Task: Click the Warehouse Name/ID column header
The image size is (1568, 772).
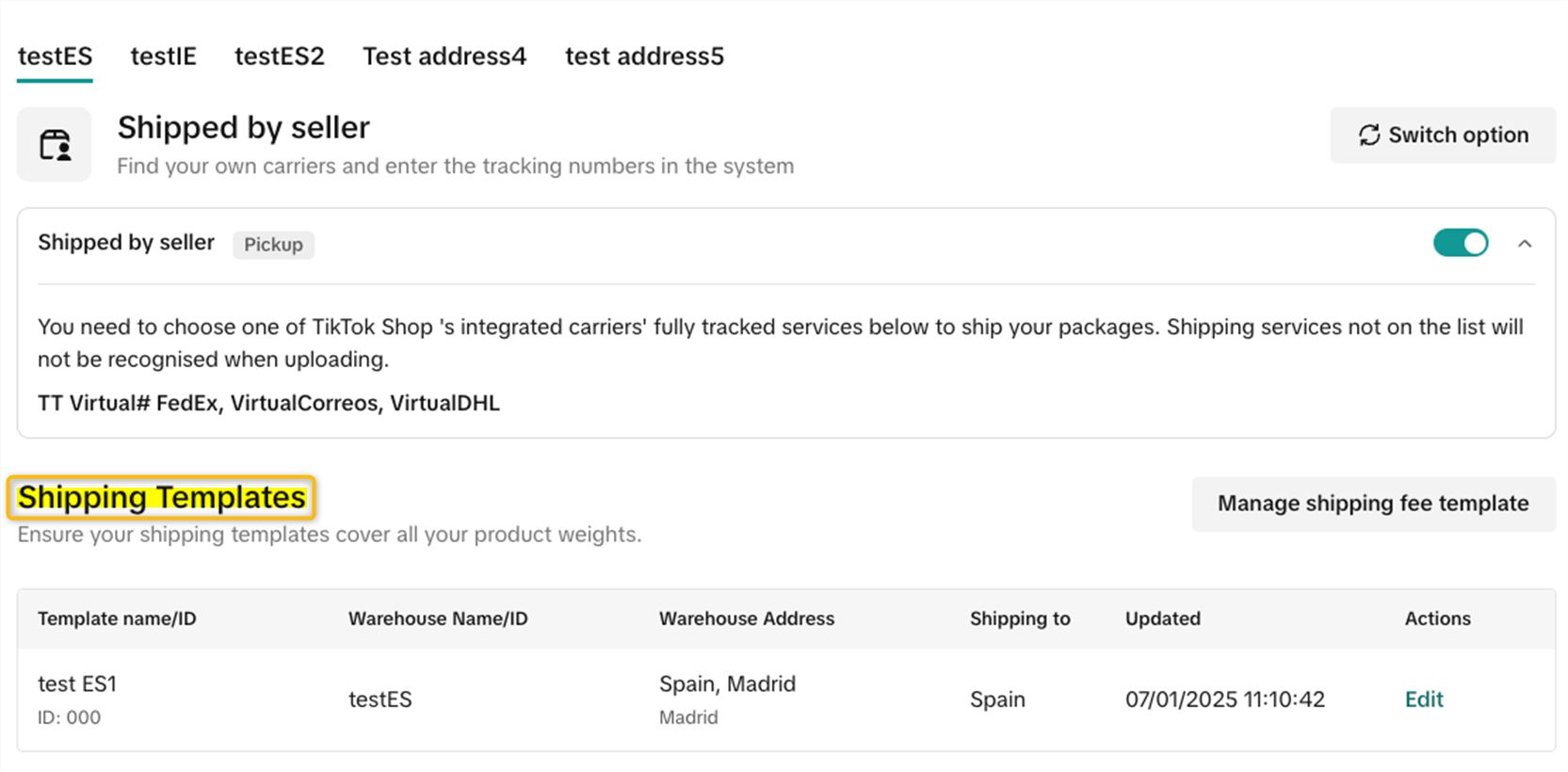Action: tap(438, 619)
